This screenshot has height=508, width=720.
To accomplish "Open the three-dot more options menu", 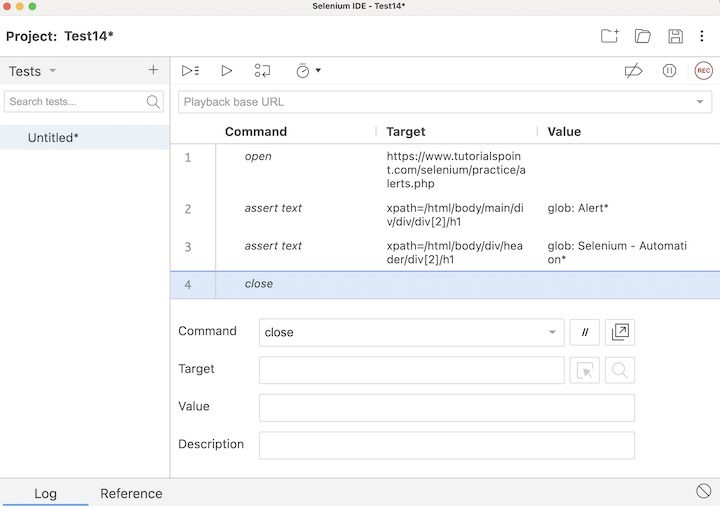I will [x=702, y=37].
